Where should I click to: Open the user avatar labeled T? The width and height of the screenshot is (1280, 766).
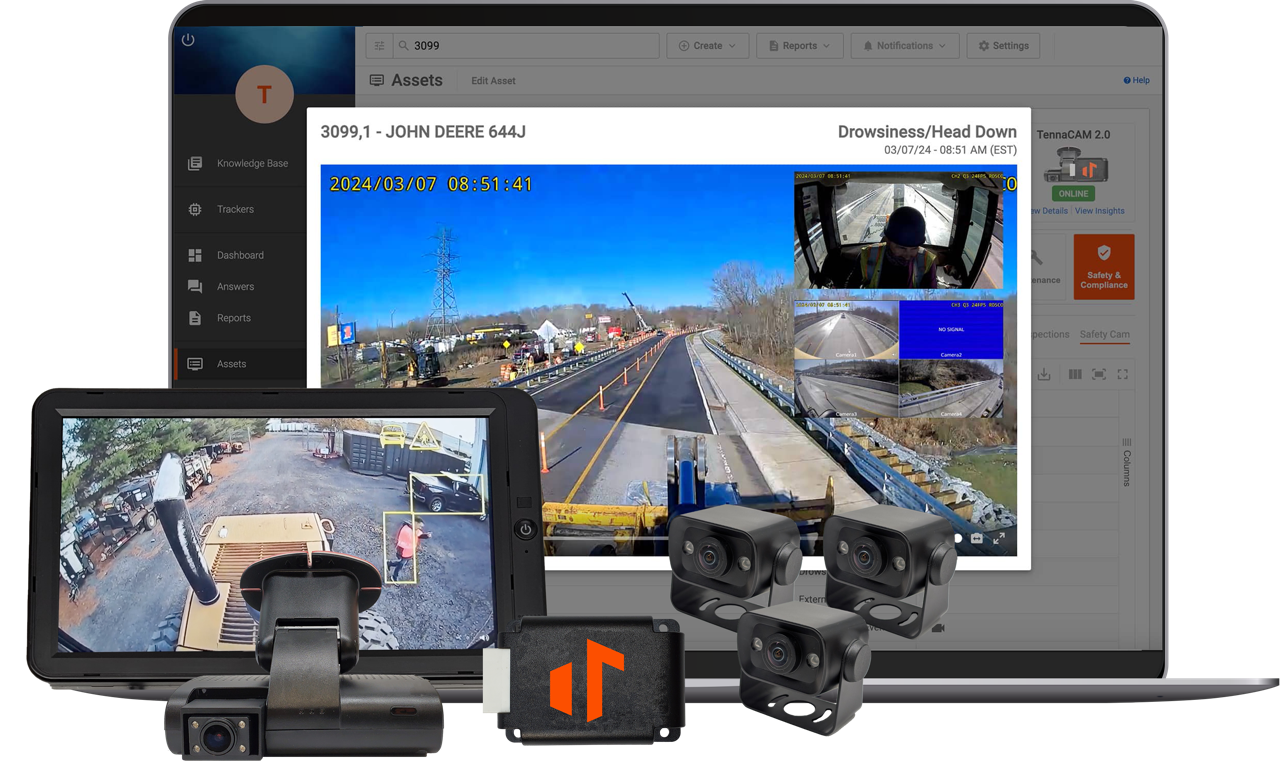[264, 94]
